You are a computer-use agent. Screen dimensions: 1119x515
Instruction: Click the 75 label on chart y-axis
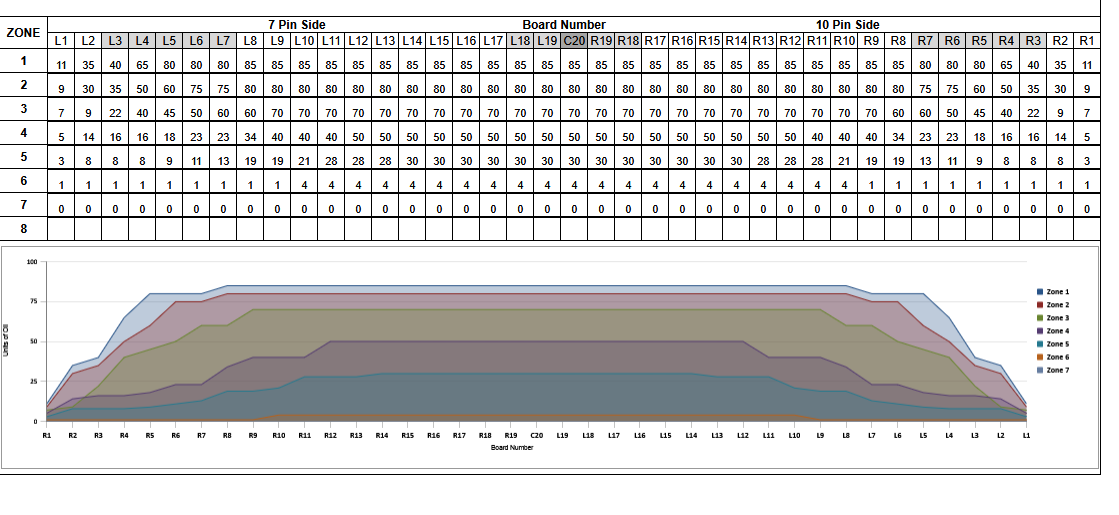point(34,302)
